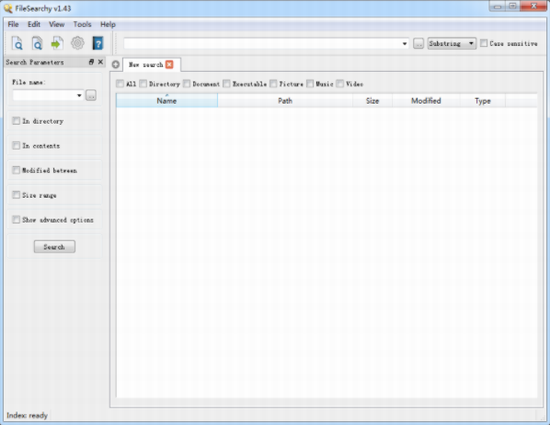Expand the top search query dropdown arrow

pos(404,44)
